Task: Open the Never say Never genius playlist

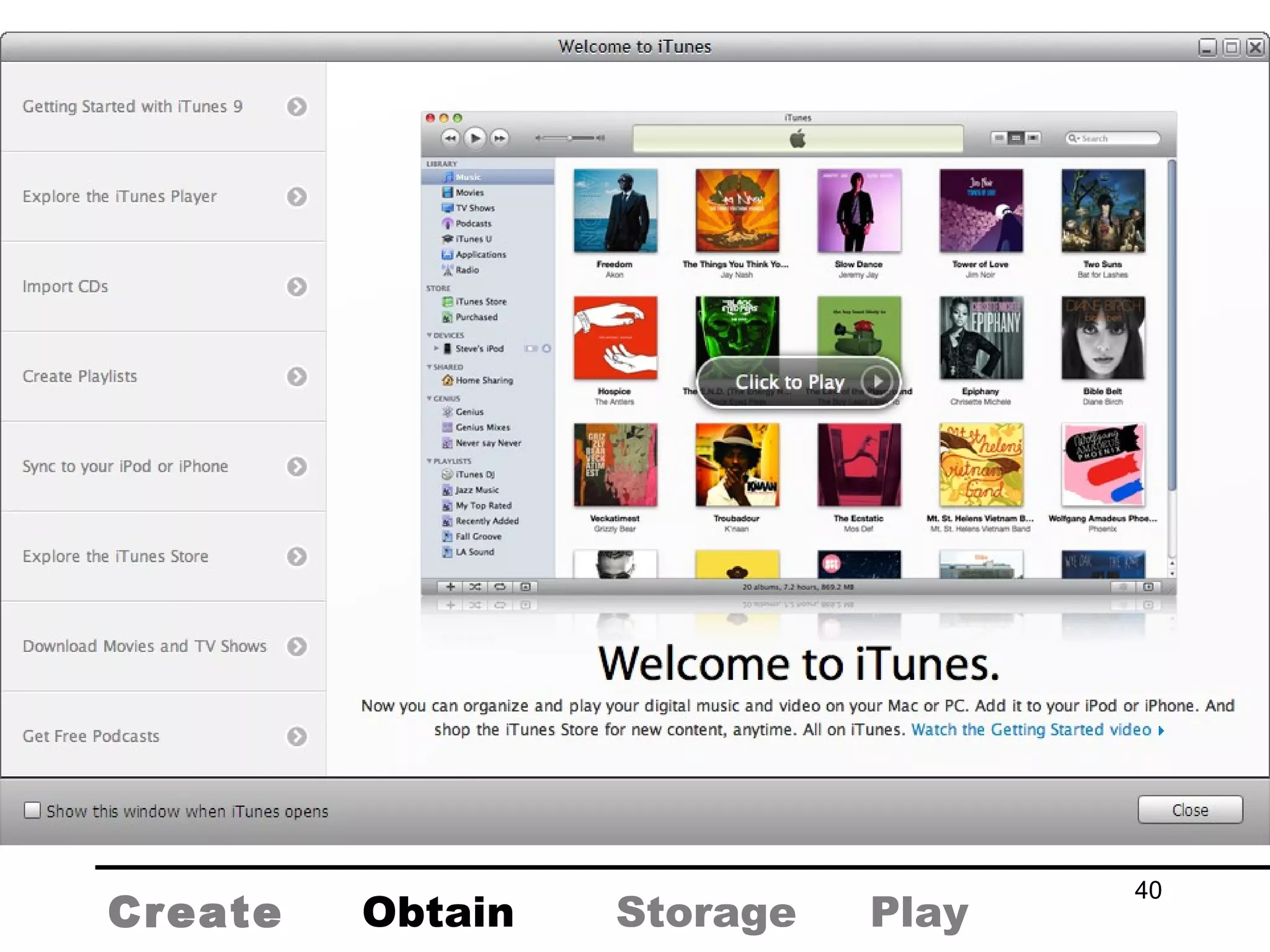Action: tap(487, 443)
